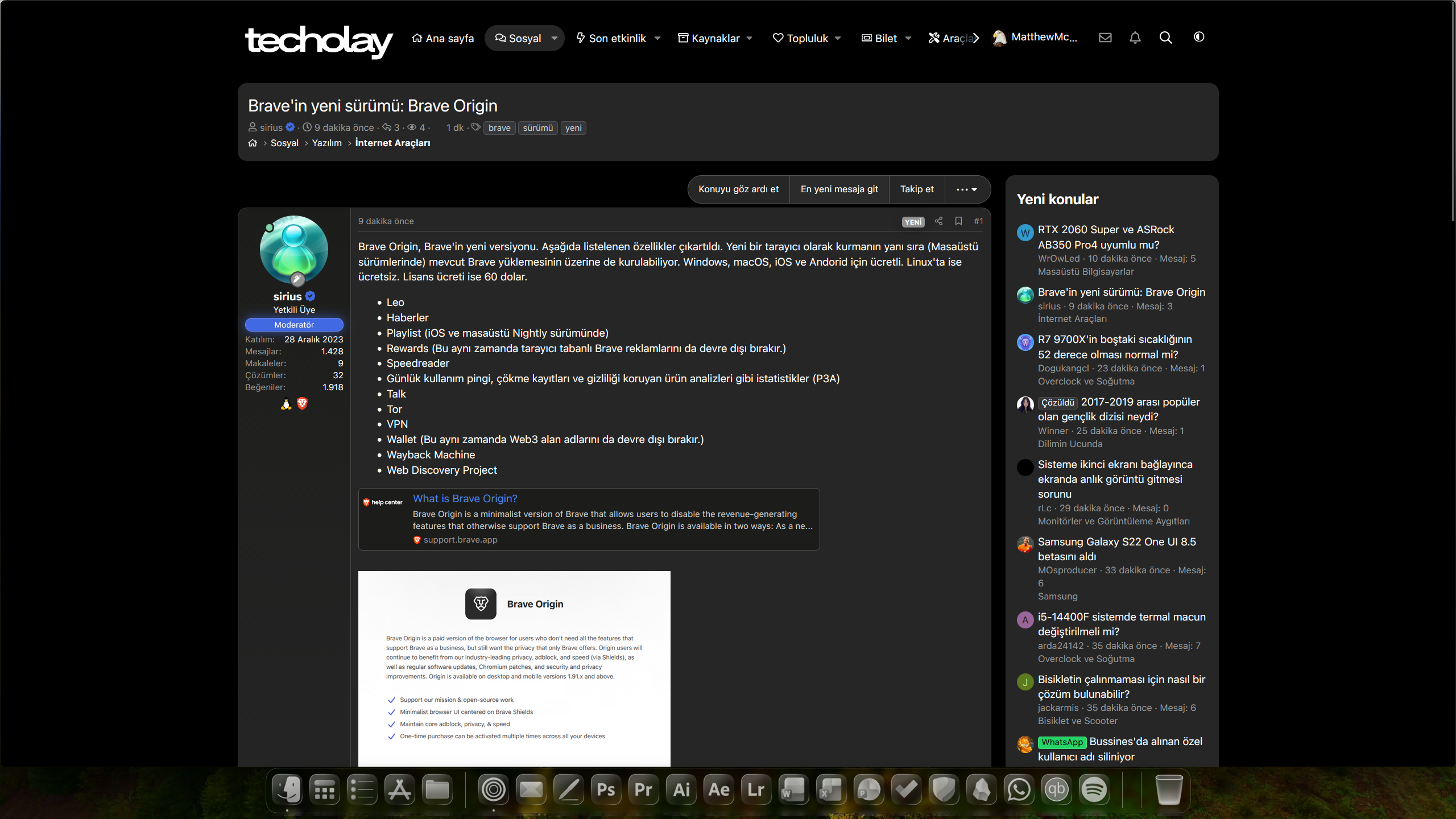This screenshot has width=1456, height=819.
Task: Open the Sosyal navigation item
Action: [518, 38]
